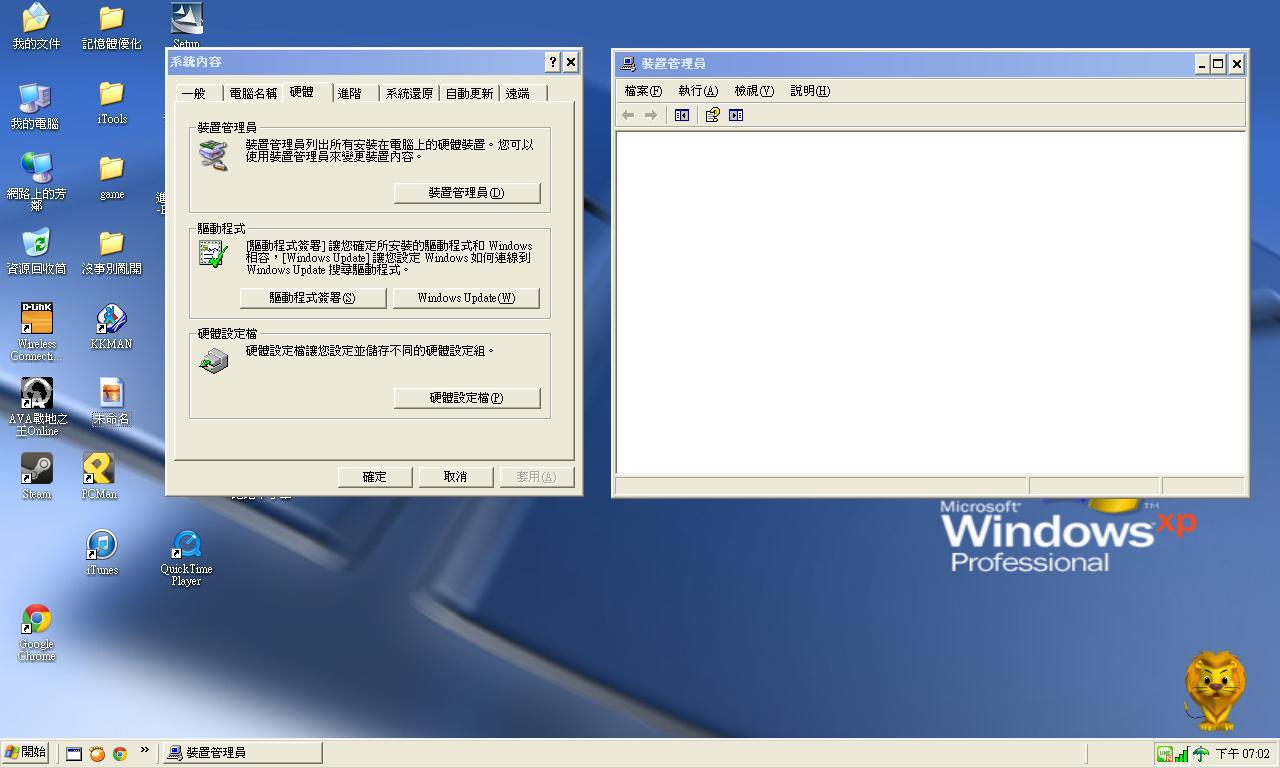Viewport: 1280px width, 768px height.
Task: Select the 未命名 file icon
Action: (x=111, y=402)
